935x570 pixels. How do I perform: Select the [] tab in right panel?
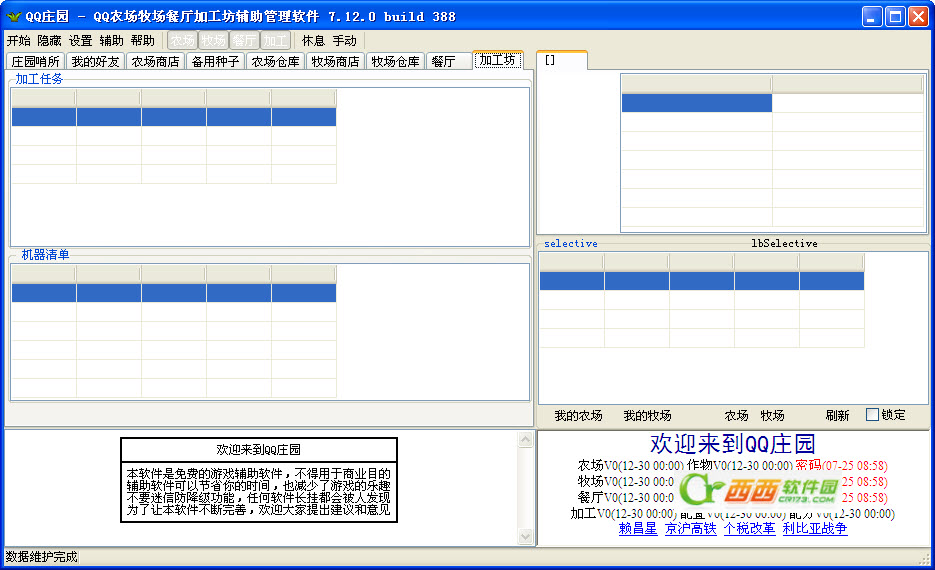pos(562,60)
